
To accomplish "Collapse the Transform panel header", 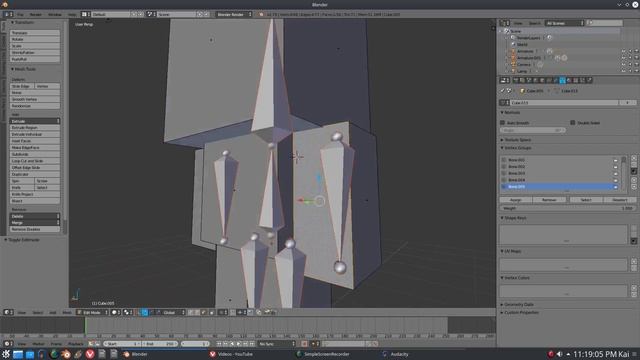I will (x=23, y=22).
